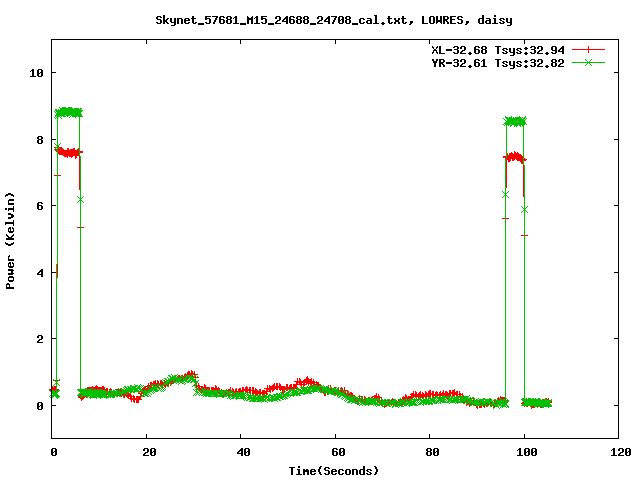This screenshot has width=640, height=480.
Task: Click y-axis tick label '4'
Action: [x=40, y=273]
